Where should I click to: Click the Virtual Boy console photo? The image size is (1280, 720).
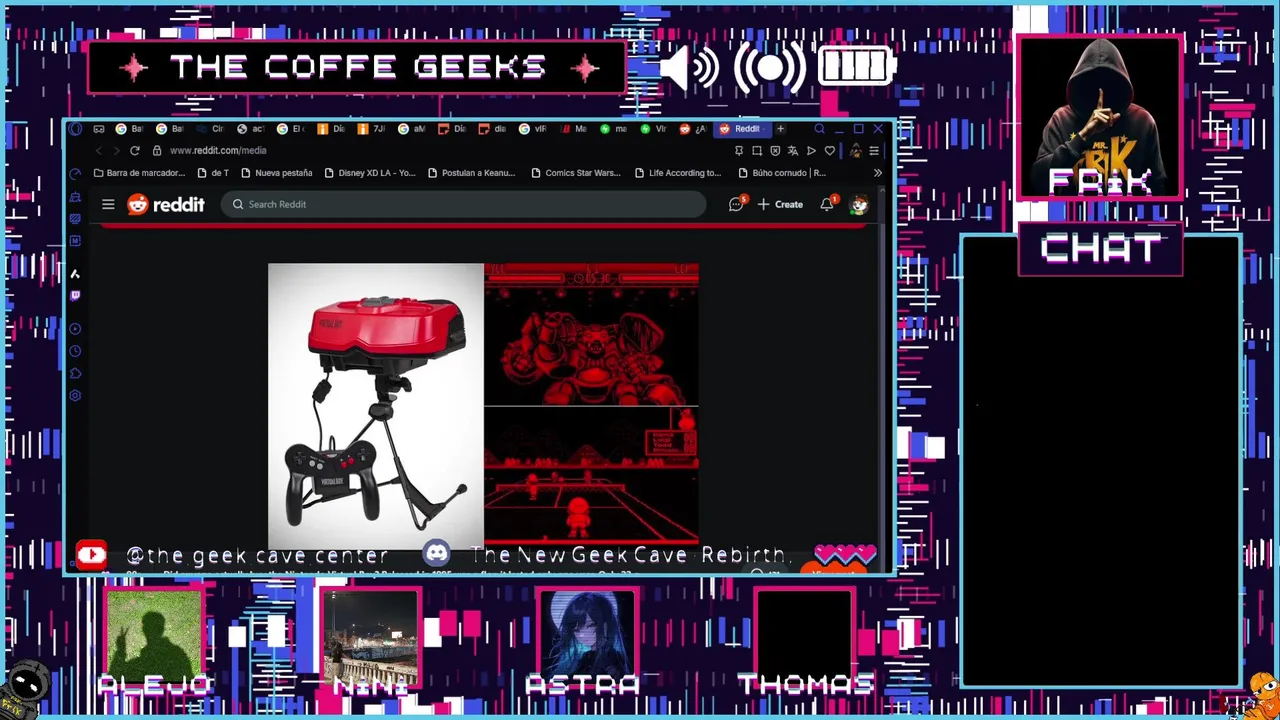tap(376, 405)
